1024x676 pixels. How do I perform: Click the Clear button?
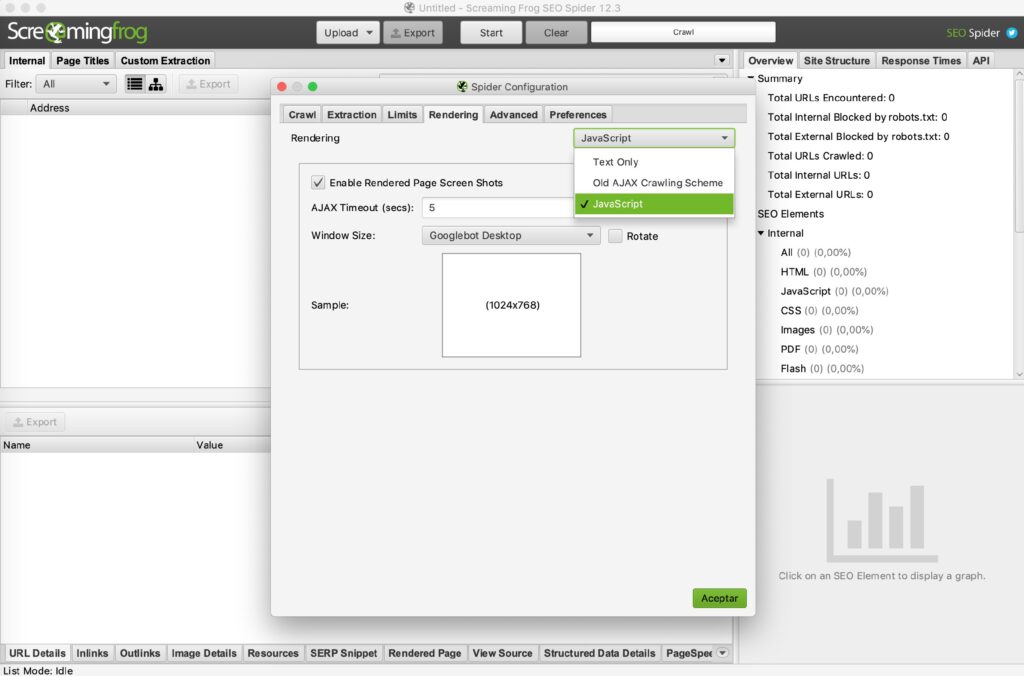click(x=556, y=33)
